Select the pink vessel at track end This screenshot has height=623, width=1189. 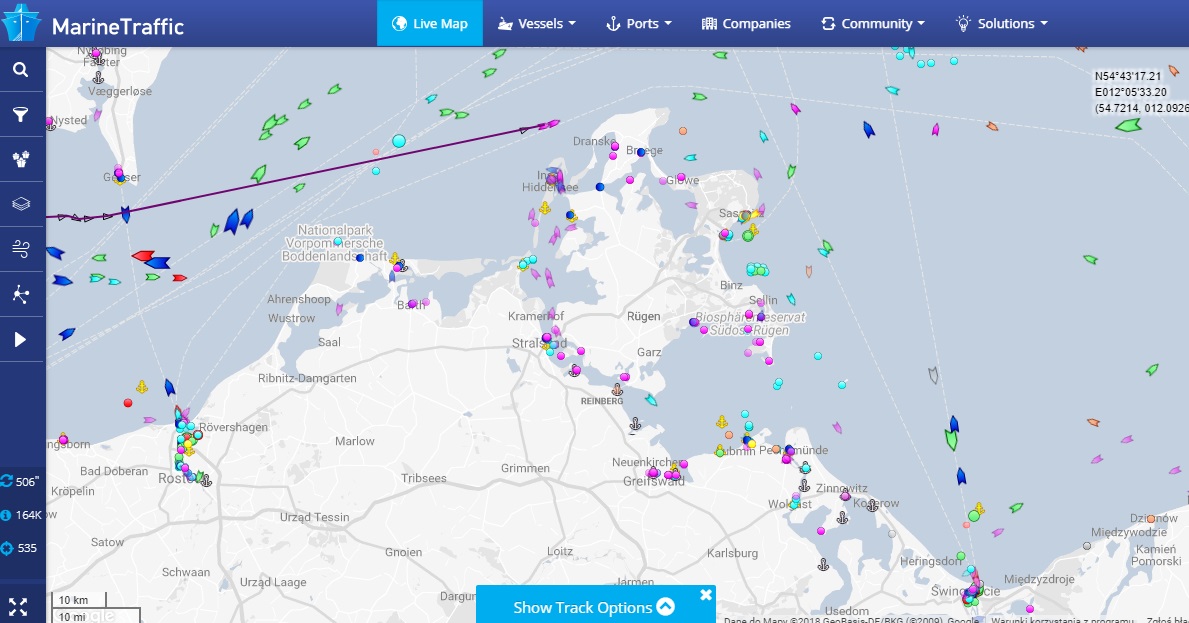(550, 124)
